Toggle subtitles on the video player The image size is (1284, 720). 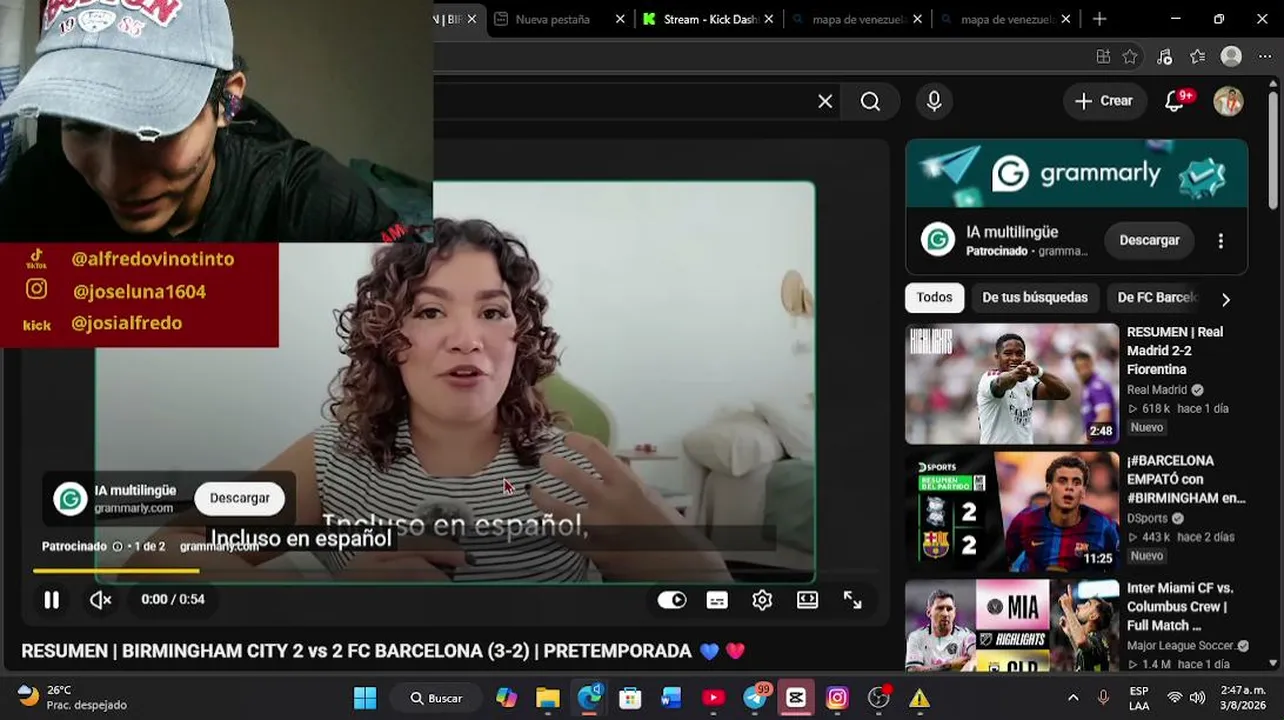[x=717, y=600]
